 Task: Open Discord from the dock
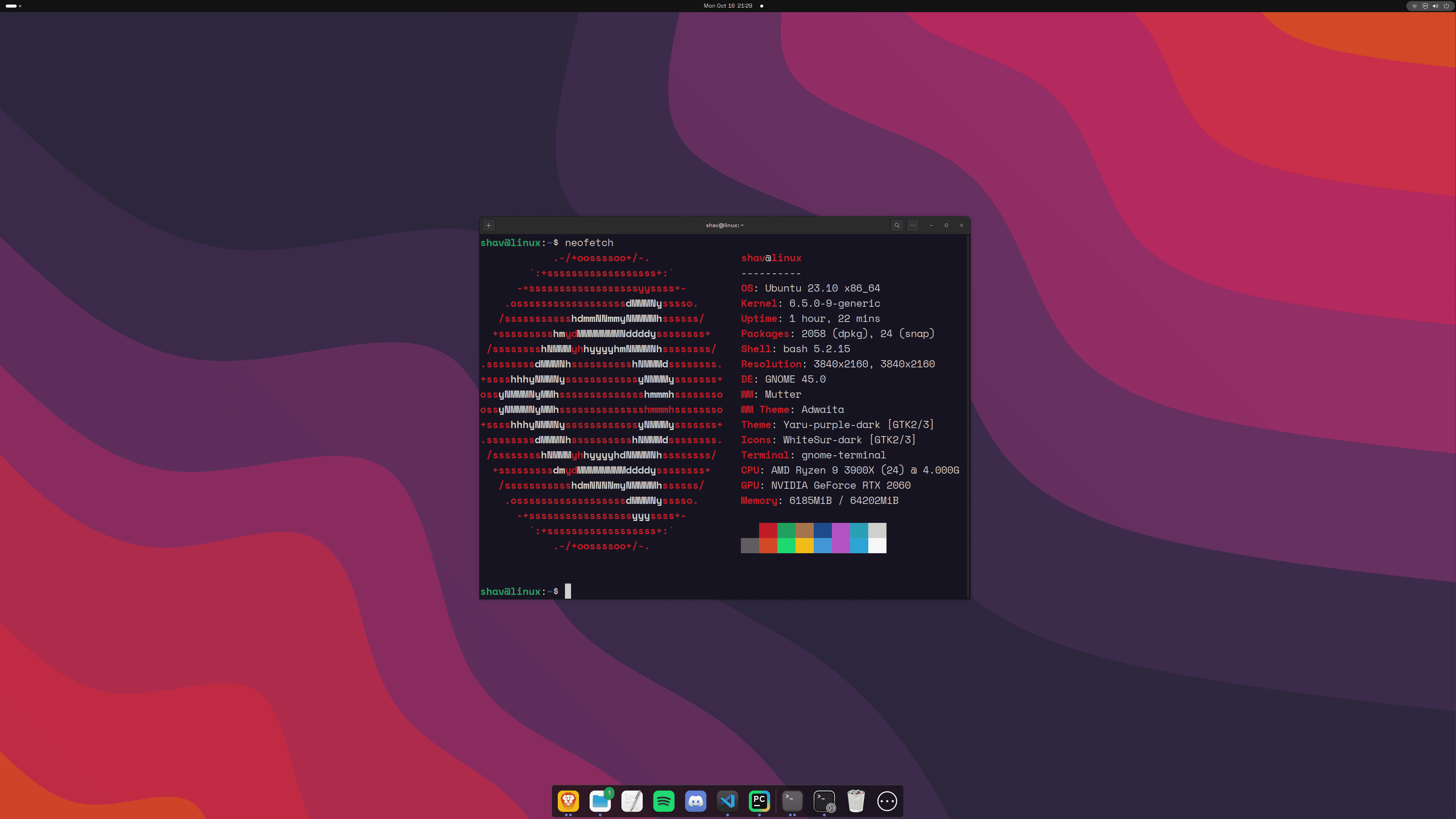pyautogui.click(x=695, y=801)
